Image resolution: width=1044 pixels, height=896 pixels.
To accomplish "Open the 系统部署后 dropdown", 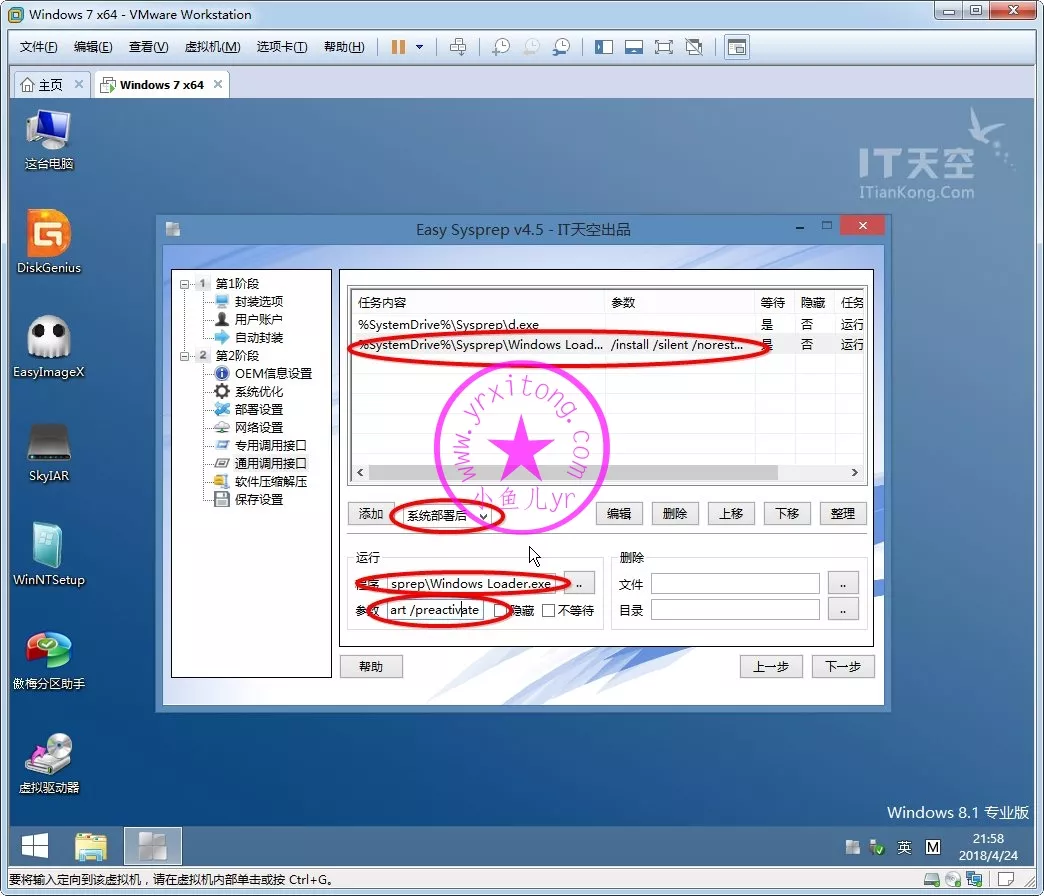I will 484,515.
